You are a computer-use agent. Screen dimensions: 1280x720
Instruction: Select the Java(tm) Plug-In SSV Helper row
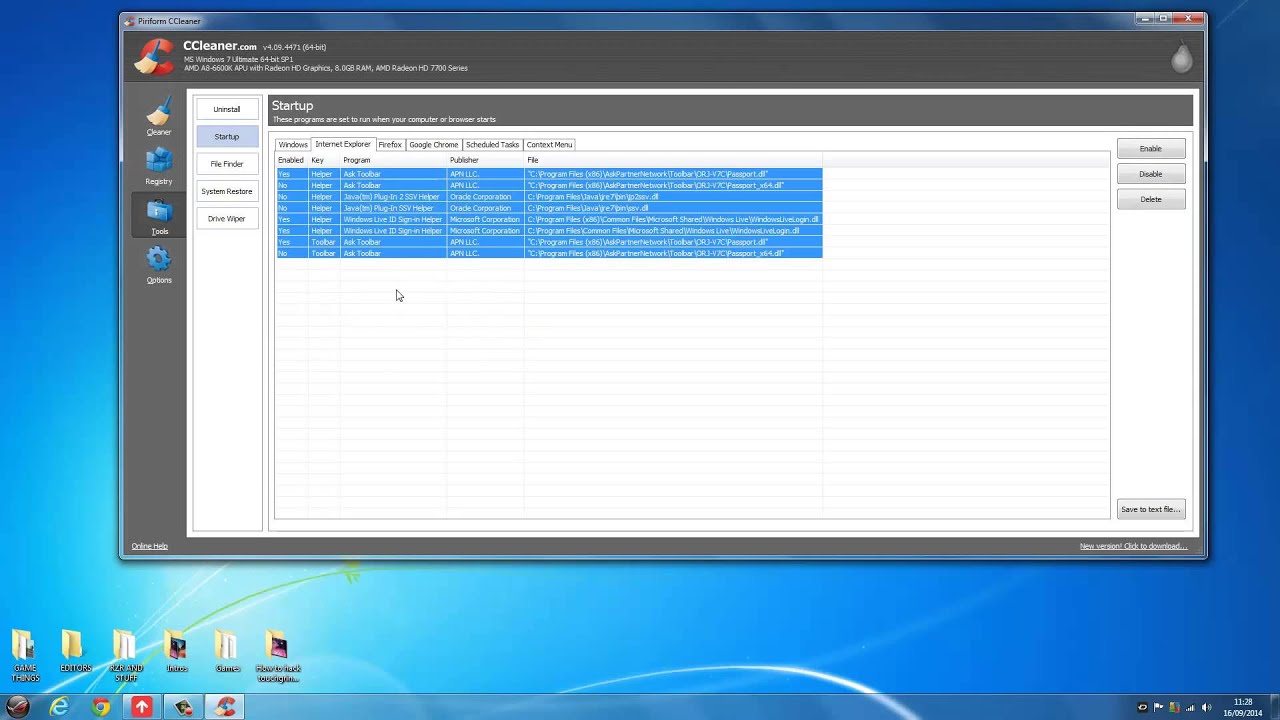pos(549,208)
